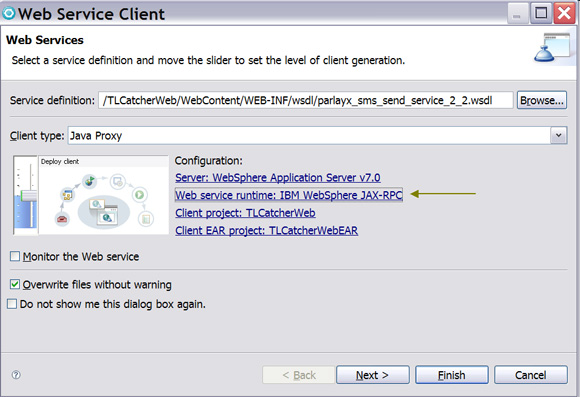The height and width of the screenshot is (397, 580).
Task: Enable Monitor the Web service checkbox
Action: click(x=15, y=256)
